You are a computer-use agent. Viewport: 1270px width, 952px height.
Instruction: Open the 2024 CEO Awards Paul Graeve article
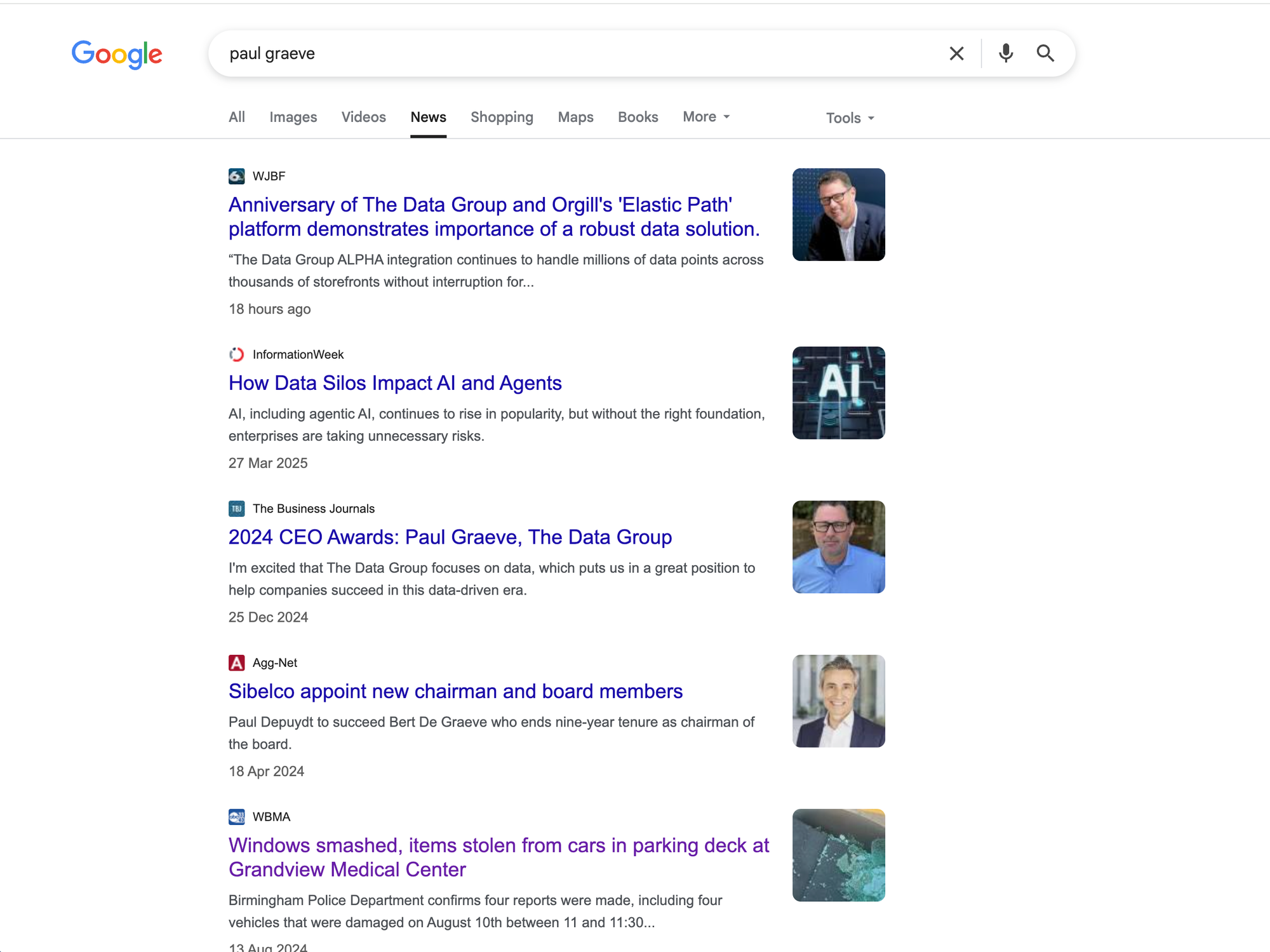pyautogui.click(x=450, y=537)
